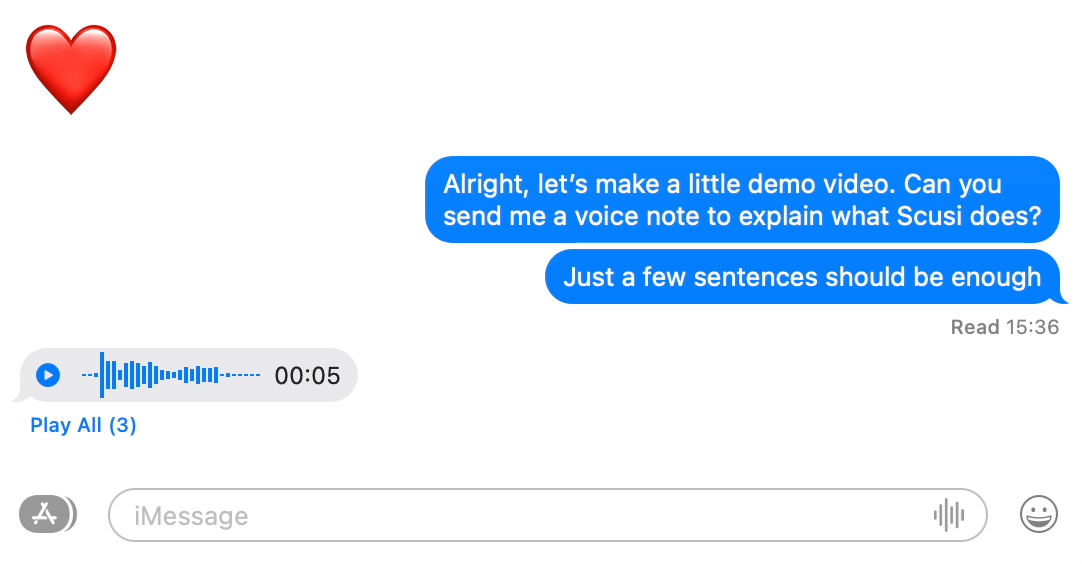The width and height of the screenshot is (1082, 564).
Task: Click the dotted end of the waveform
Action: [x=242, y=375]
